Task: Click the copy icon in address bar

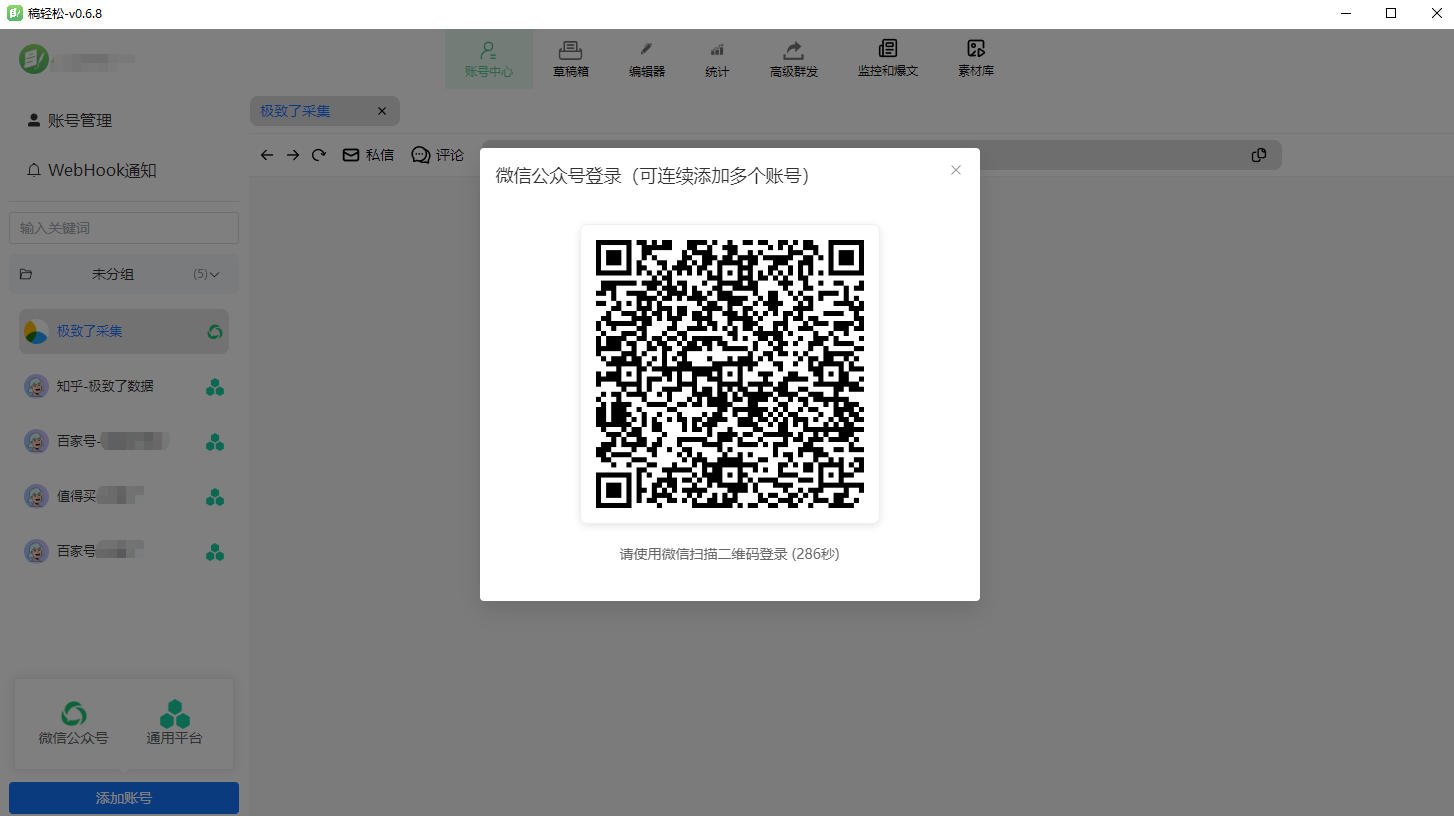Action: 1258,155
